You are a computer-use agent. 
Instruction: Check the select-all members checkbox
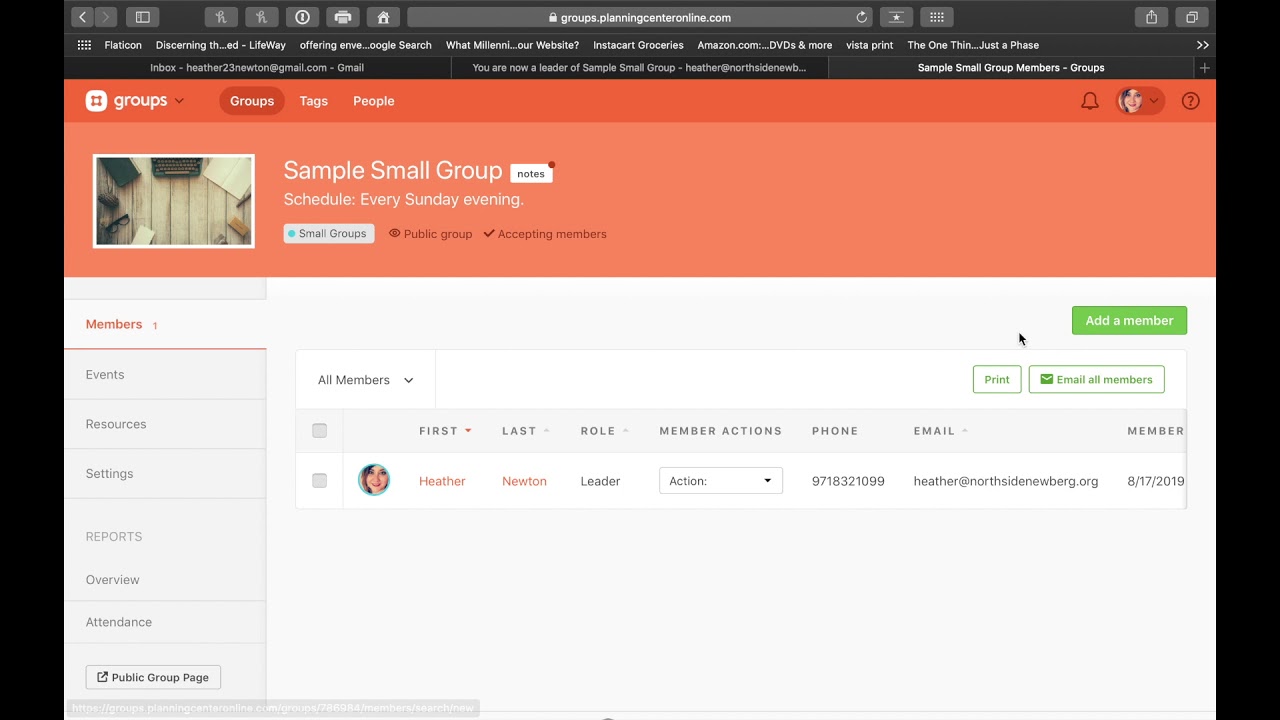click(319, 431)
